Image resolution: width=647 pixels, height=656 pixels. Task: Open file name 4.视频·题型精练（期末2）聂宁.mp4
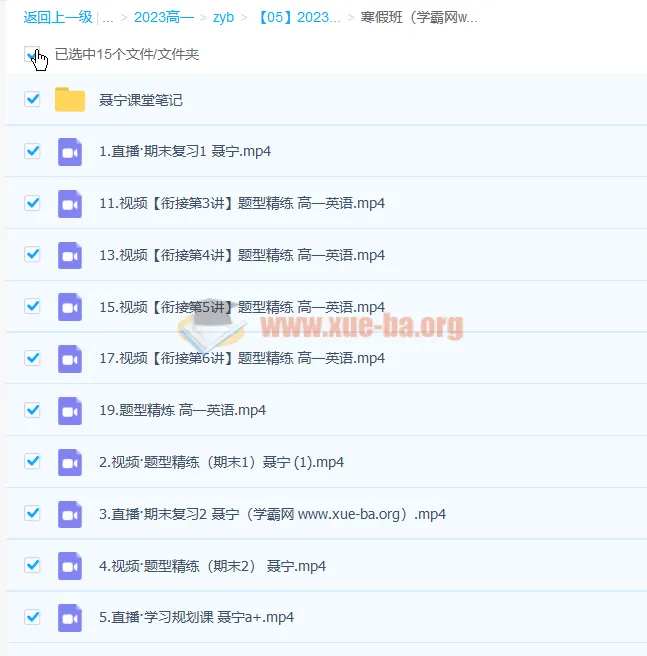(213, 566)
